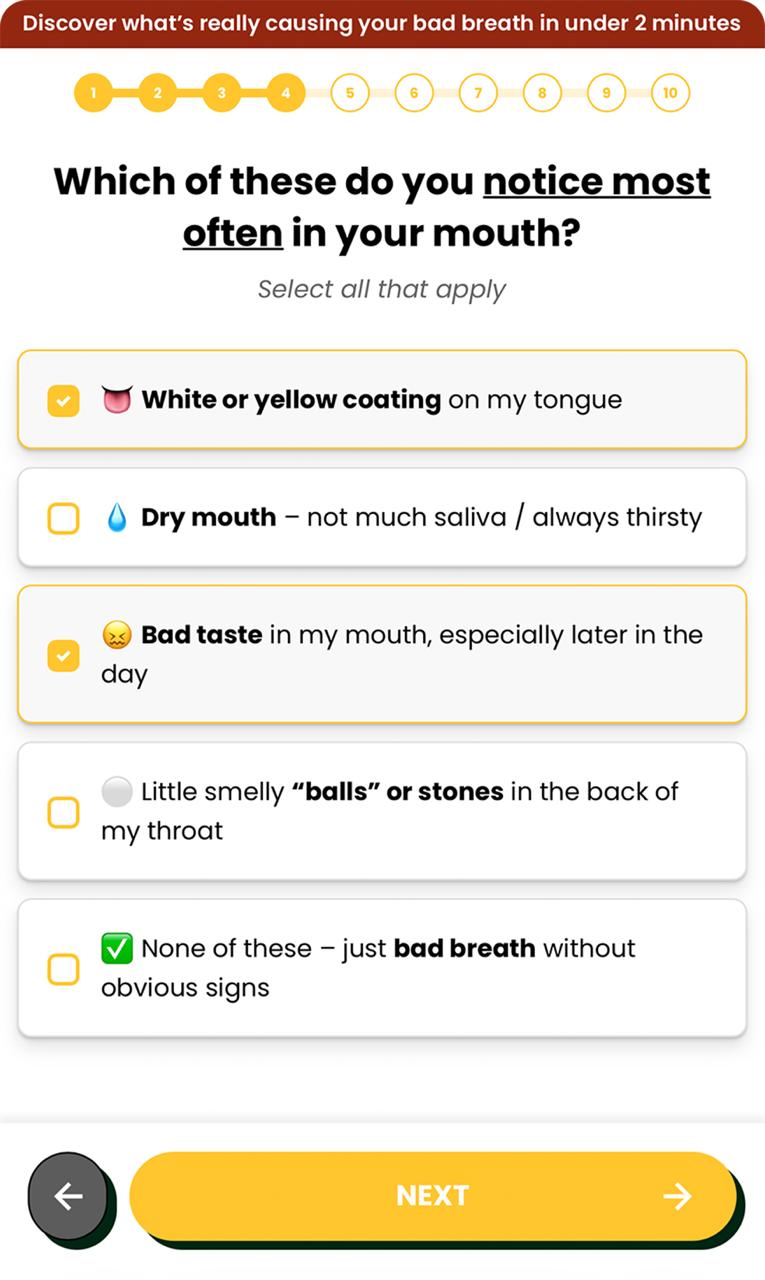Check the None of these option
This screenshot has width=765, height=1280.
pyautogui.click(x=63, y=969)
